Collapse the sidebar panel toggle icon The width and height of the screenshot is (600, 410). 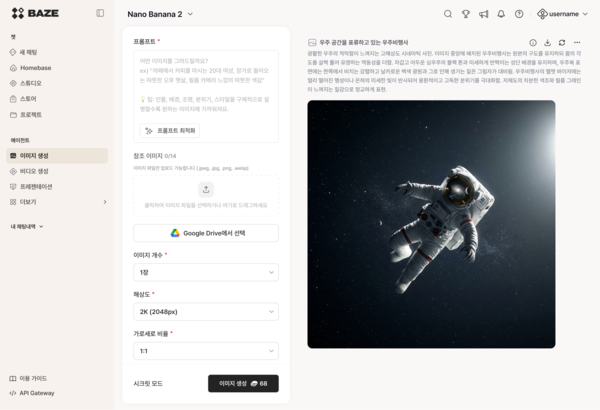[x=100, y=13]
